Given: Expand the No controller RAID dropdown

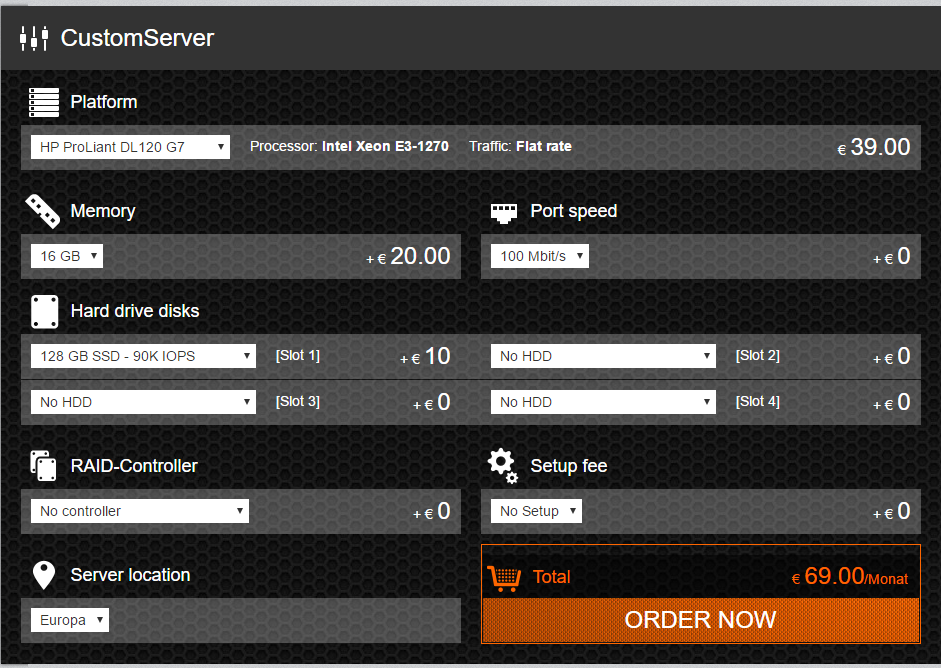Looking at the screenshot, I should (140, 511).
